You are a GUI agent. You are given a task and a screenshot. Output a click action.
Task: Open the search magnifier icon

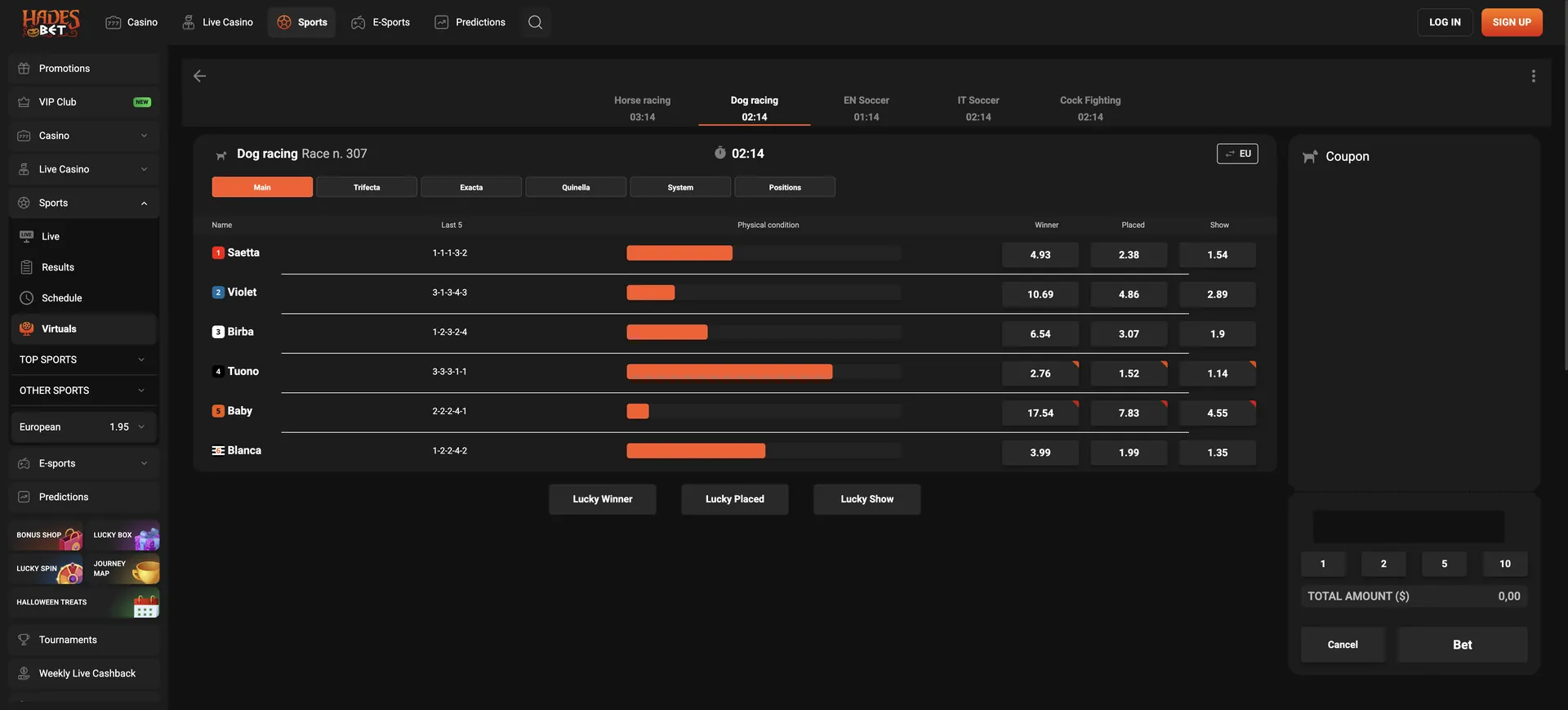pos(535,22)
